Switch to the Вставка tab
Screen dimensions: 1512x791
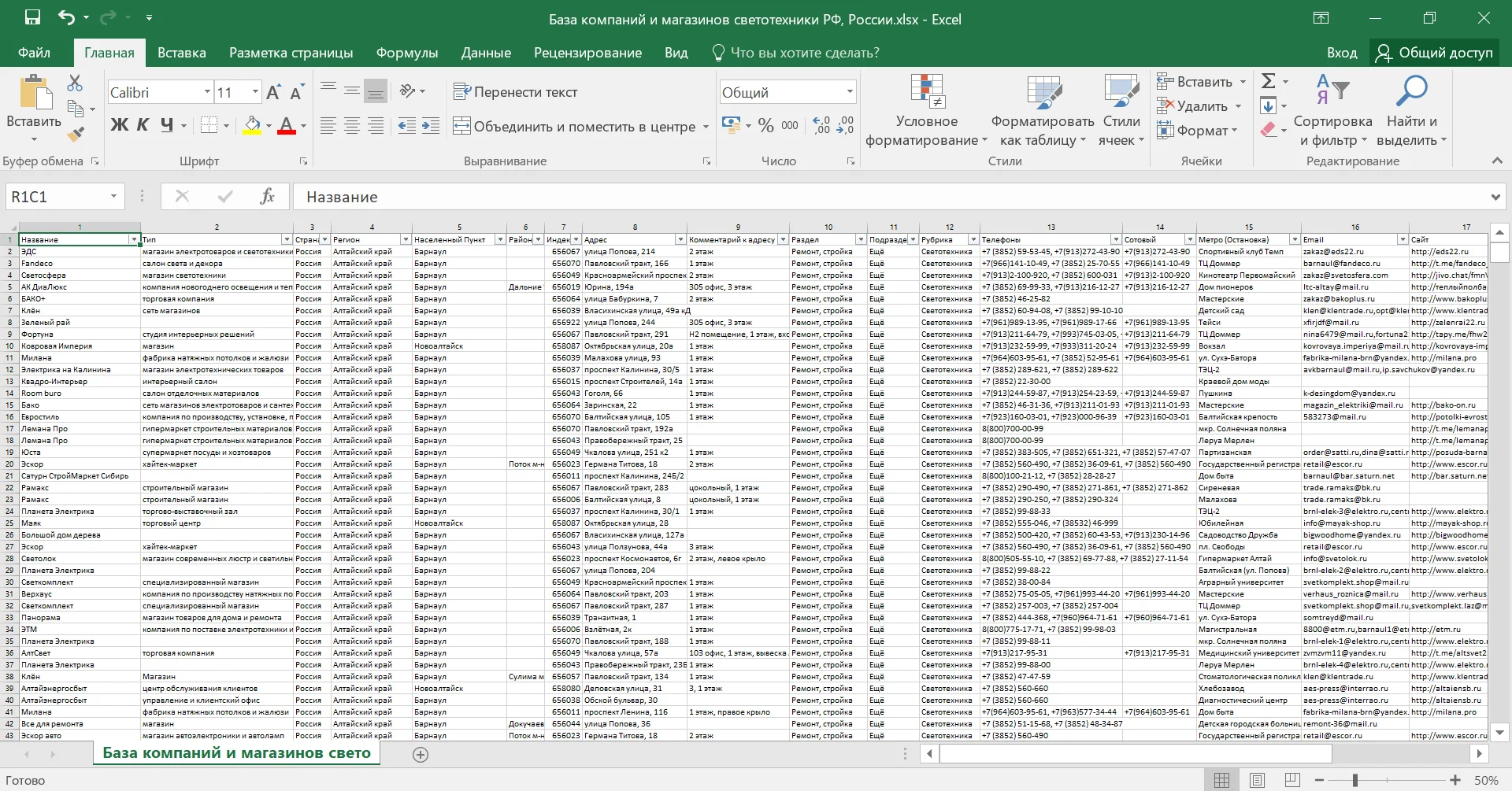point(182,53)
